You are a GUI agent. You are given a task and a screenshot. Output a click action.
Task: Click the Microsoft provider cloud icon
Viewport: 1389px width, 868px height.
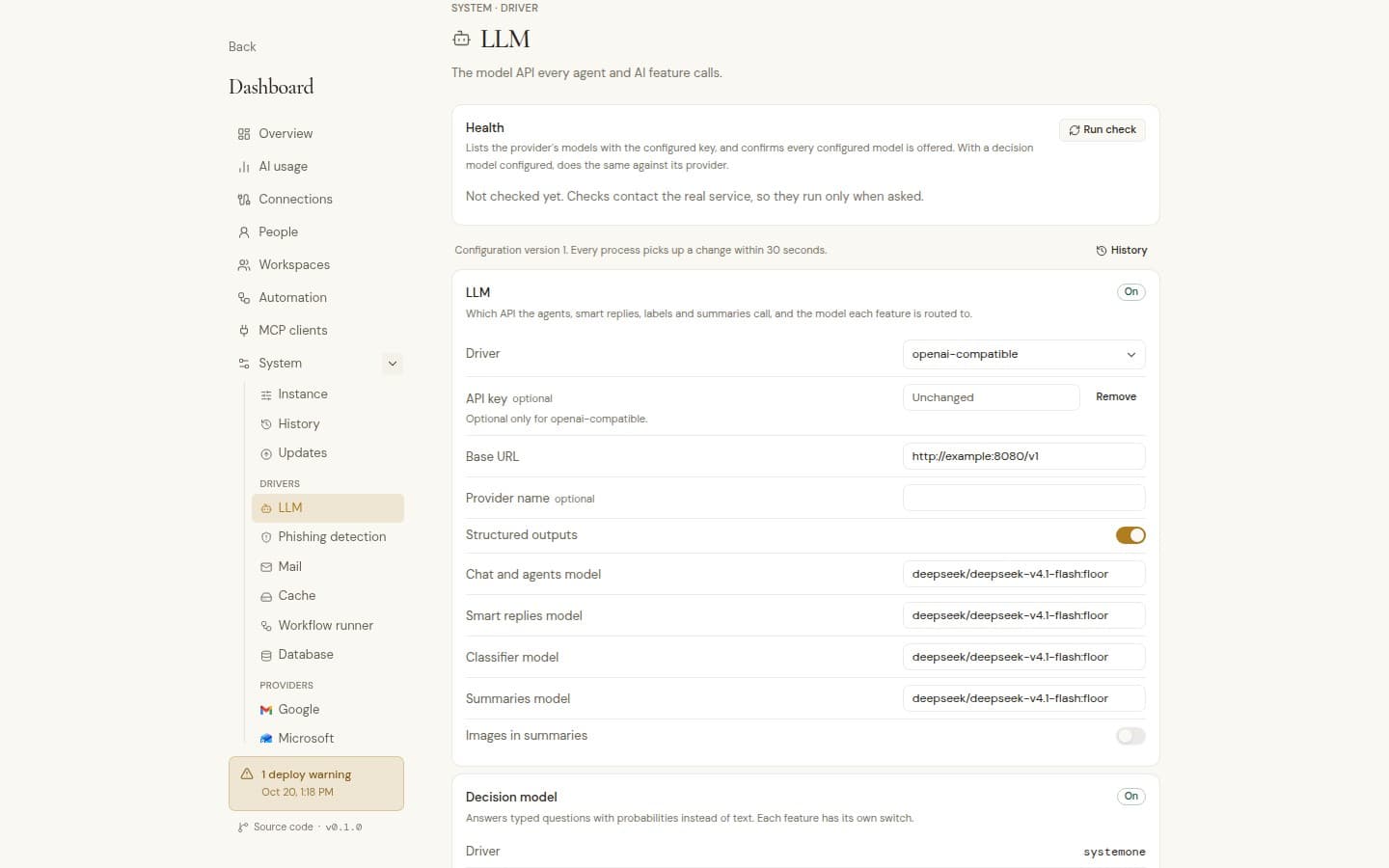coord(266,739)
